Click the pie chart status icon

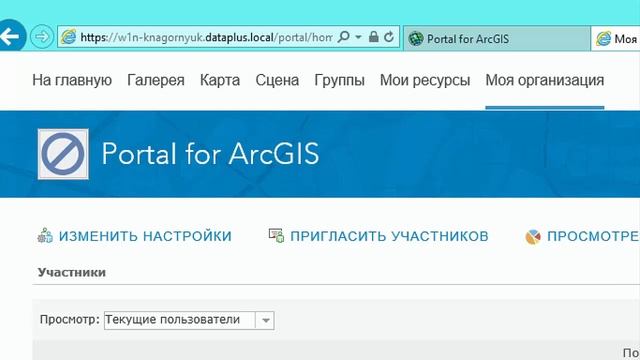click(533, 236)
